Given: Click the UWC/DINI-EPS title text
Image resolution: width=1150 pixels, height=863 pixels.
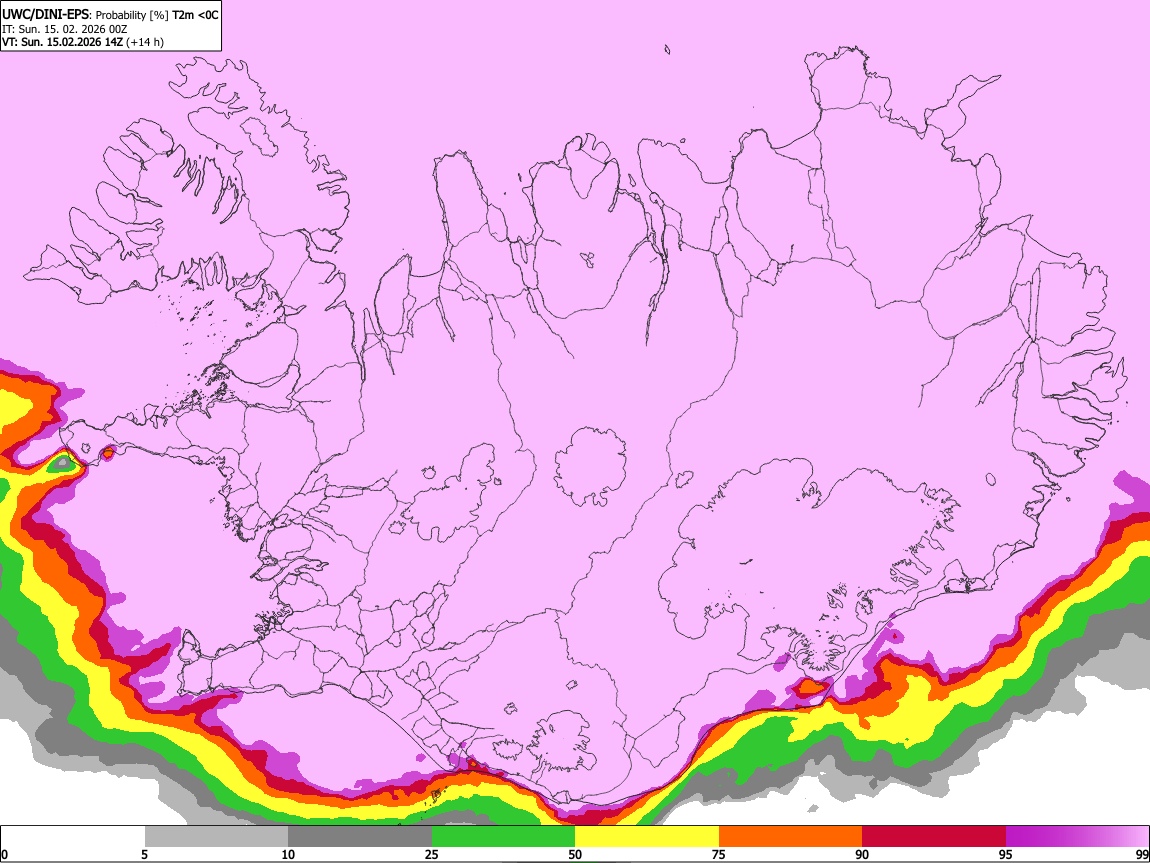Looking at the screenshot, I should click(x=45, y=15).
